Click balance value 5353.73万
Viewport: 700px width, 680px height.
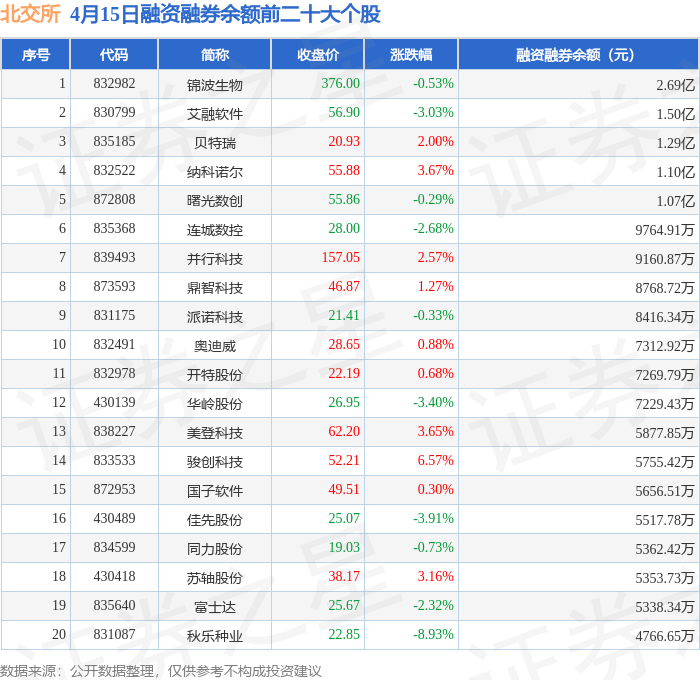665,578
